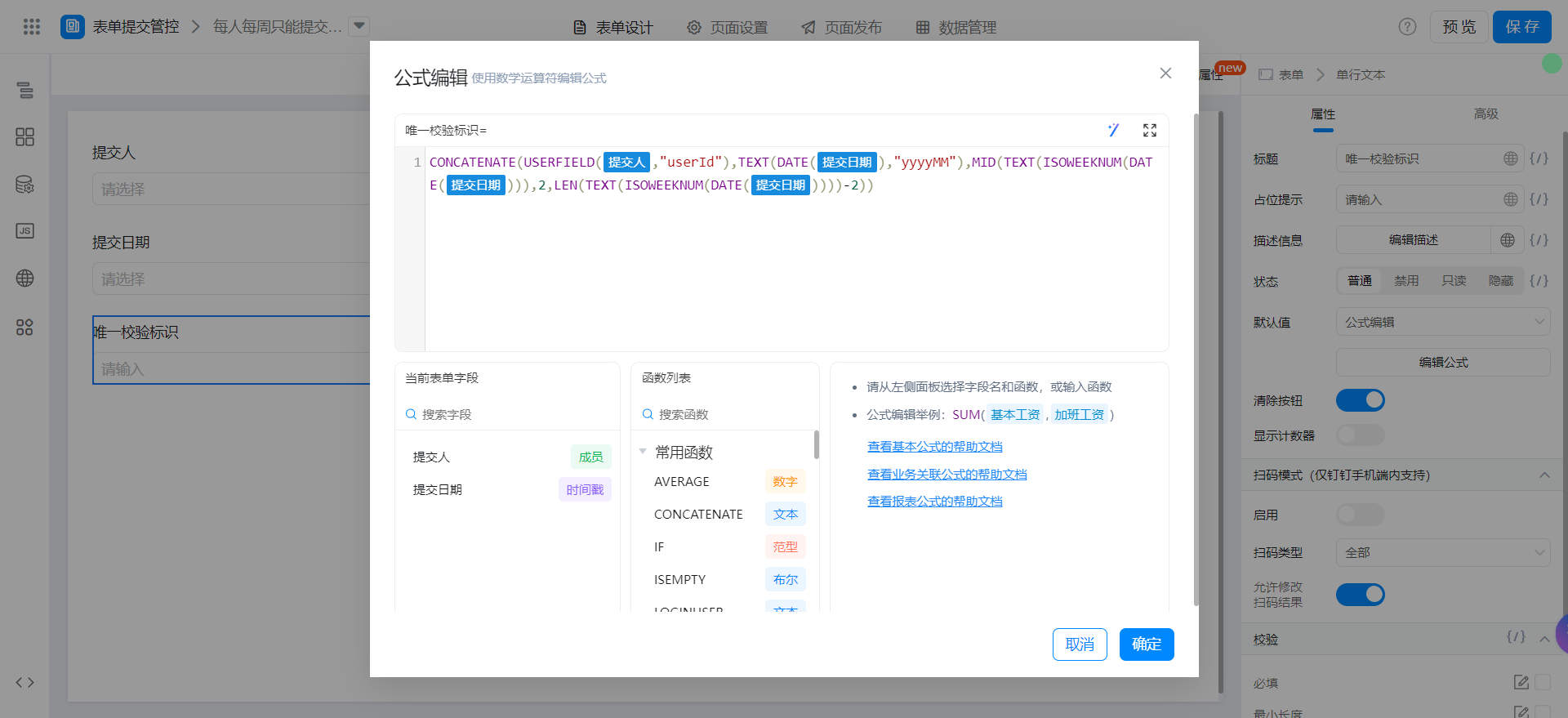Open the help question mark icon

tap(1407, 27)
